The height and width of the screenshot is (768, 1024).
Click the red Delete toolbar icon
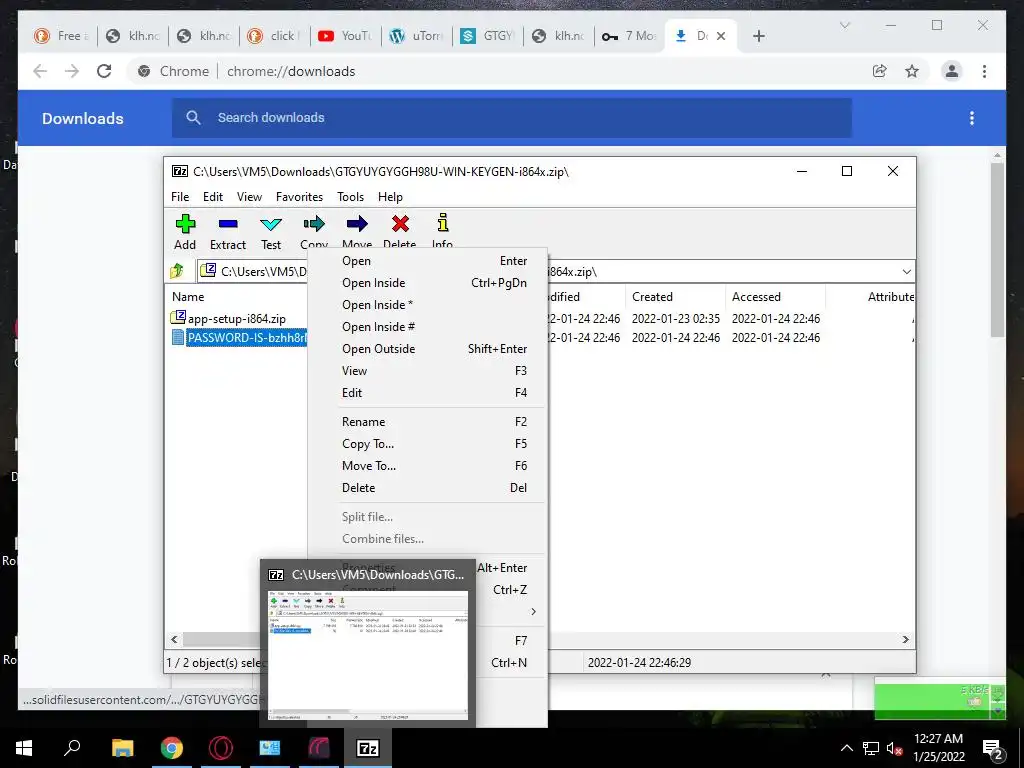click(400, 224)
